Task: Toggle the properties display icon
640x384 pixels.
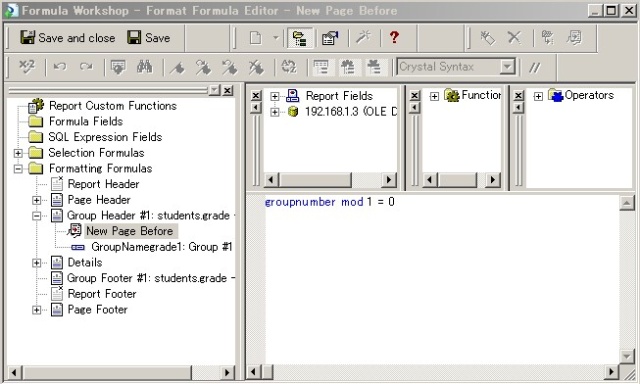Action: point(330,38)
